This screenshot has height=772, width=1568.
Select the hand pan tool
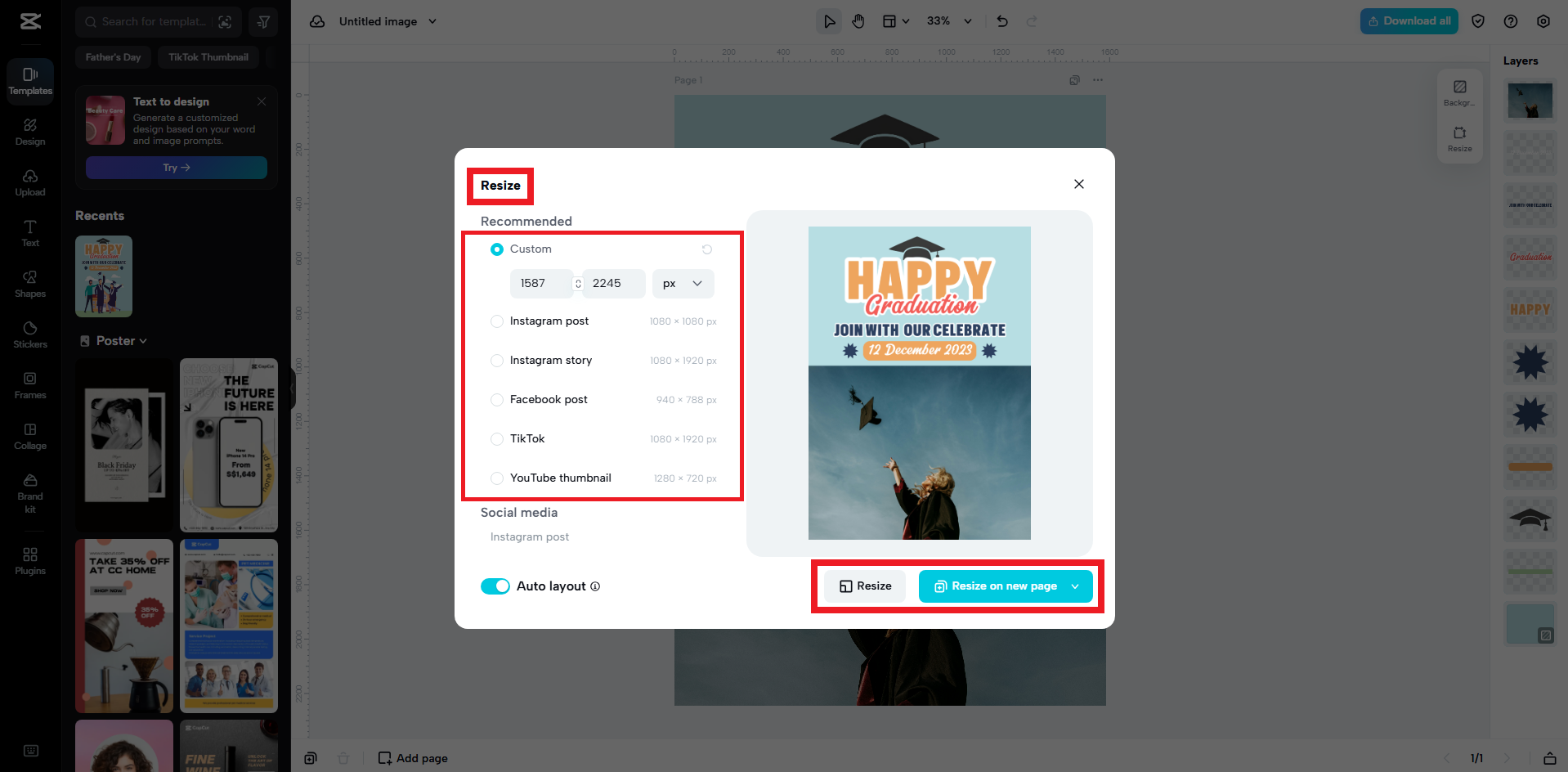pos(858,21)
